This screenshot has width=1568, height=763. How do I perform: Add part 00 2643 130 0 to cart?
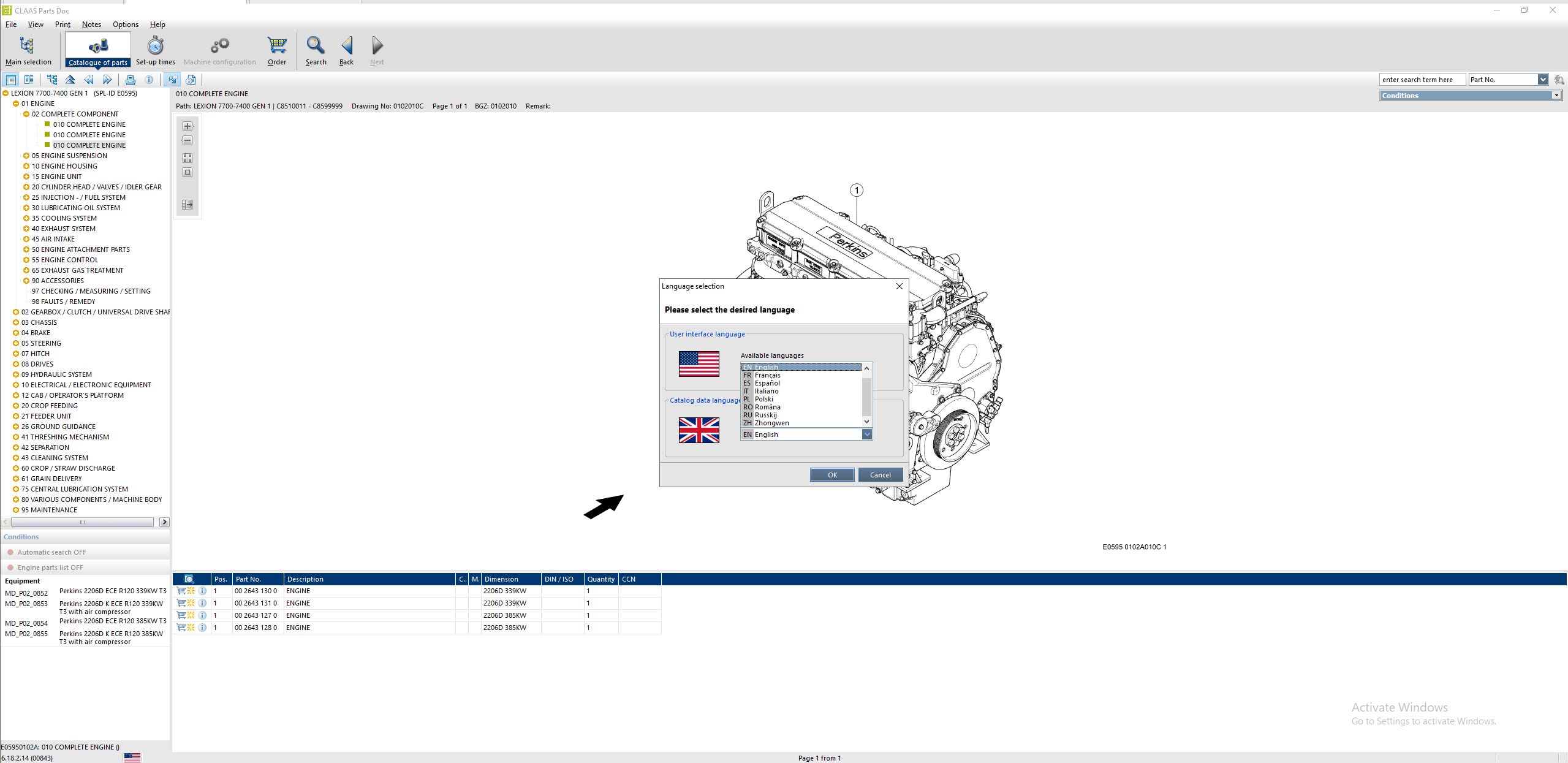click(181, 591)
